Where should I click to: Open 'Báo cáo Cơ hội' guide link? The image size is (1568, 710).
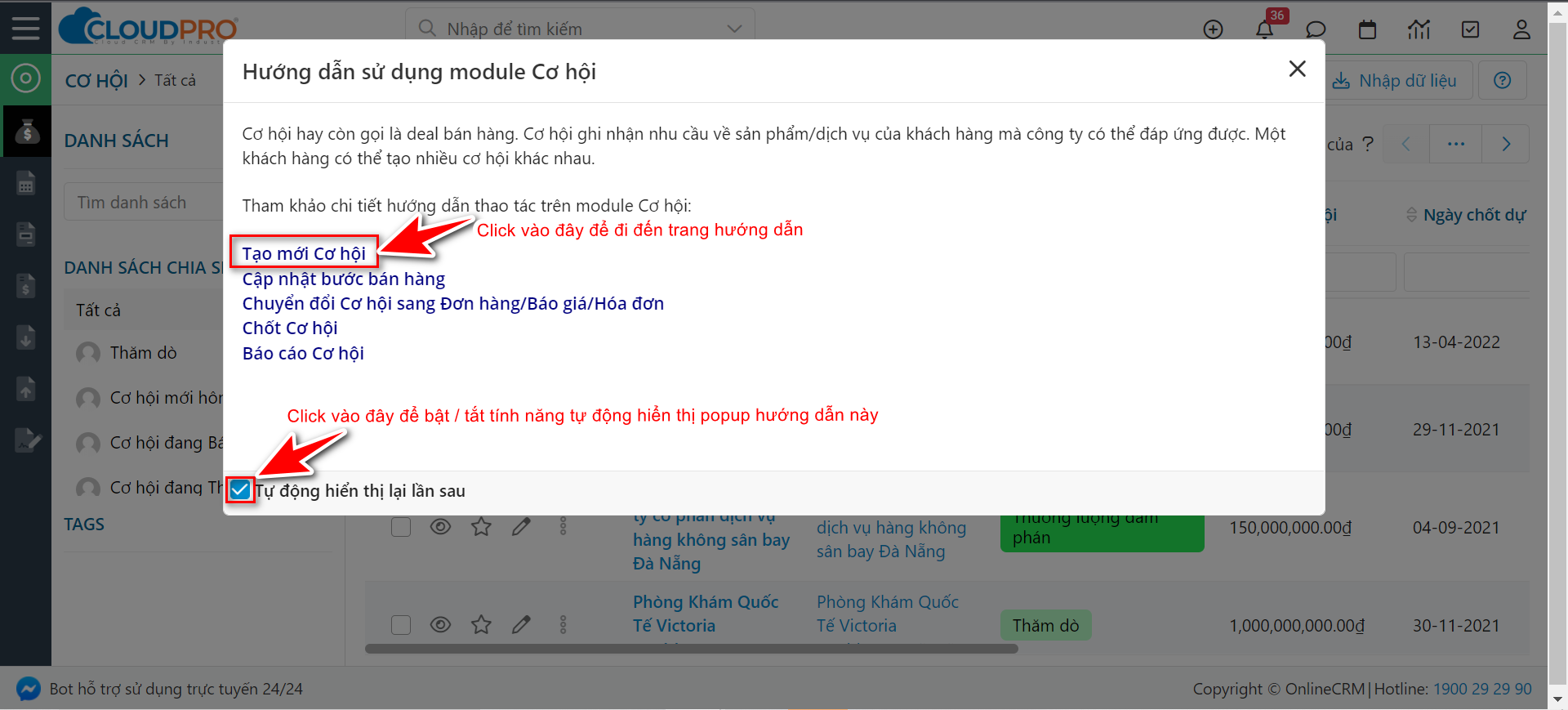click(303, 353)
